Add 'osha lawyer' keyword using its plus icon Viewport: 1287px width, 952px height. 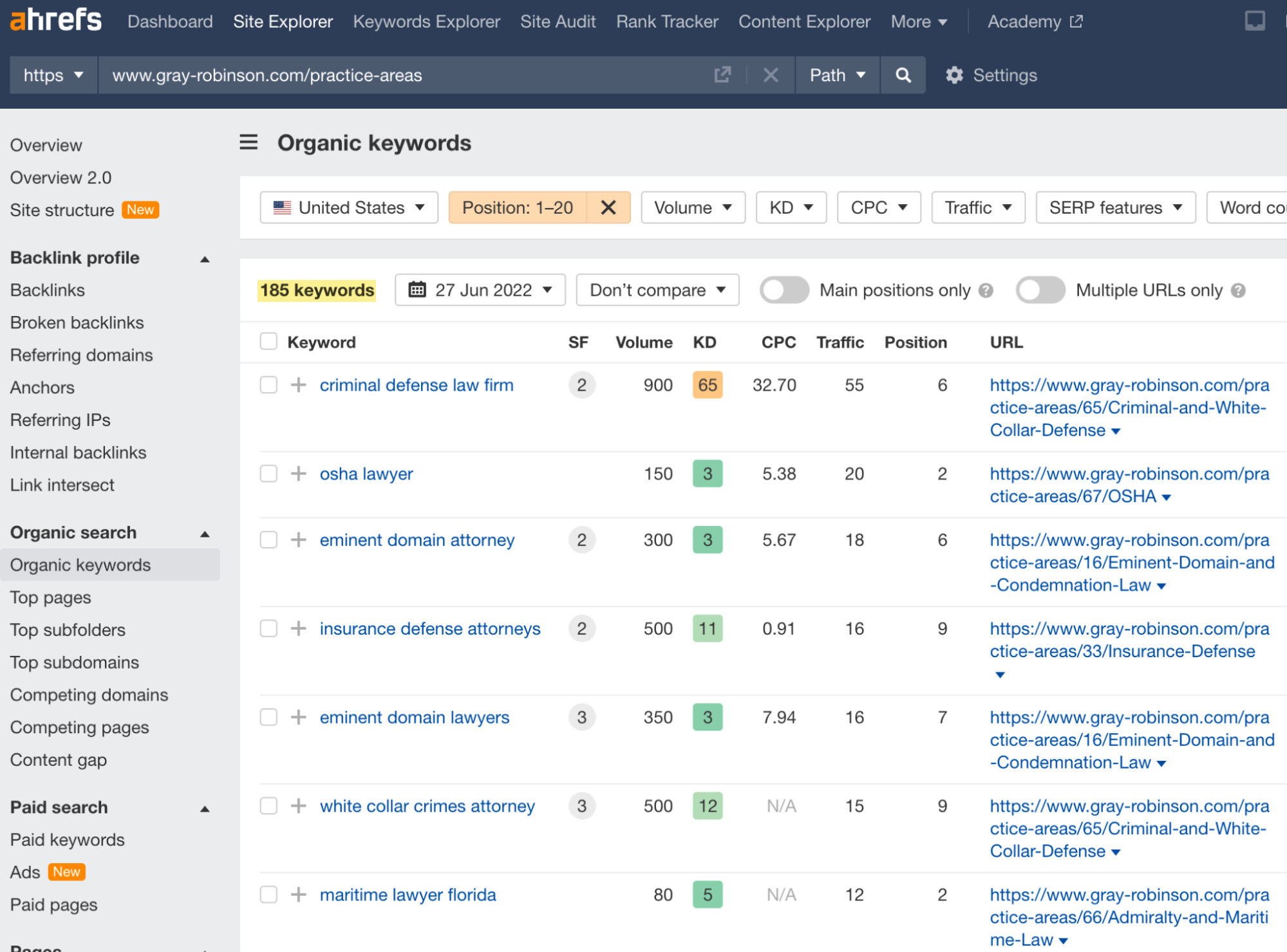[x=297, y=474]
